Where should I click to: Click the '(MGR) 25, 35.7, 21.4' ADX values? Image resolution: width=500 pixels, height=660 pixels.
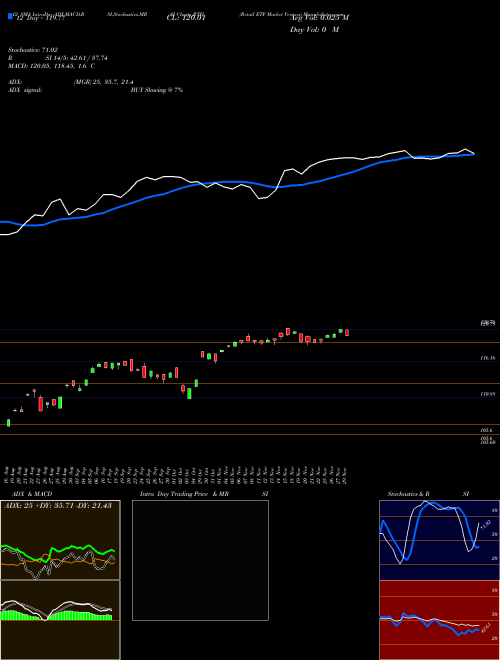104,82
